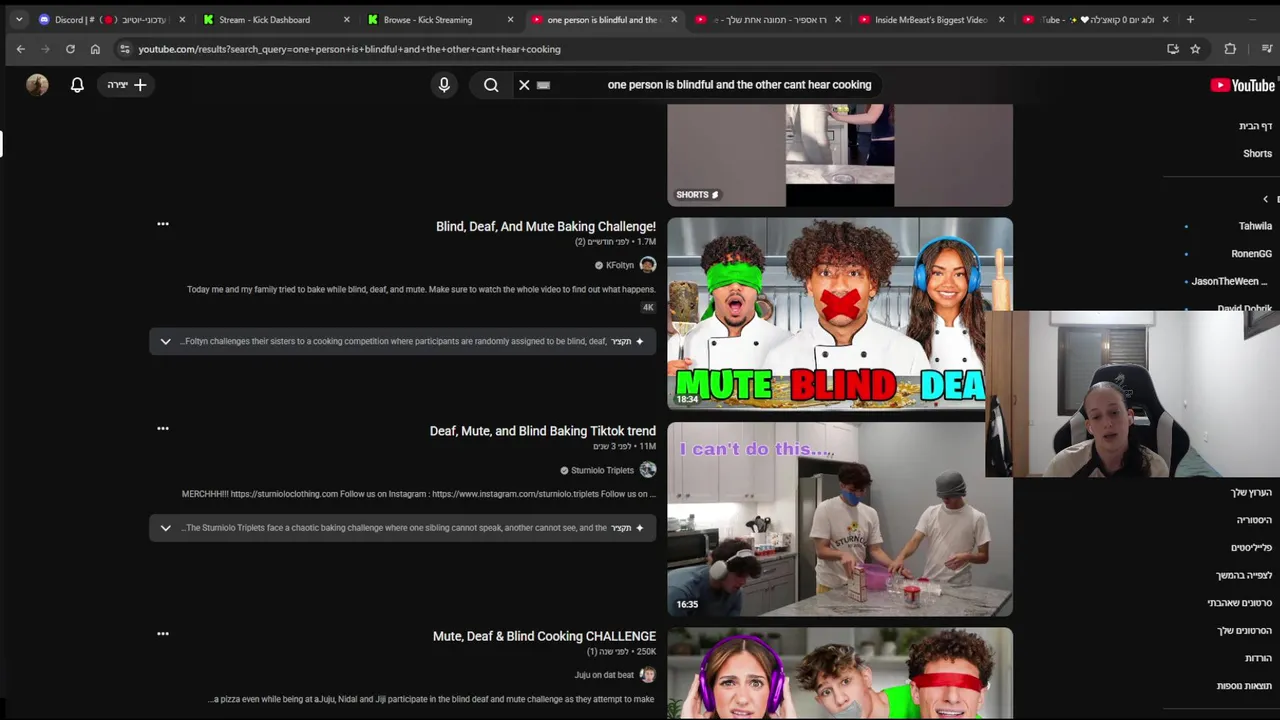Open the Blind, Deaf, And Mute Baking Challenge video
This screenshot has width=1280, height=720.
pyautogui.click(x=546, y=227)
